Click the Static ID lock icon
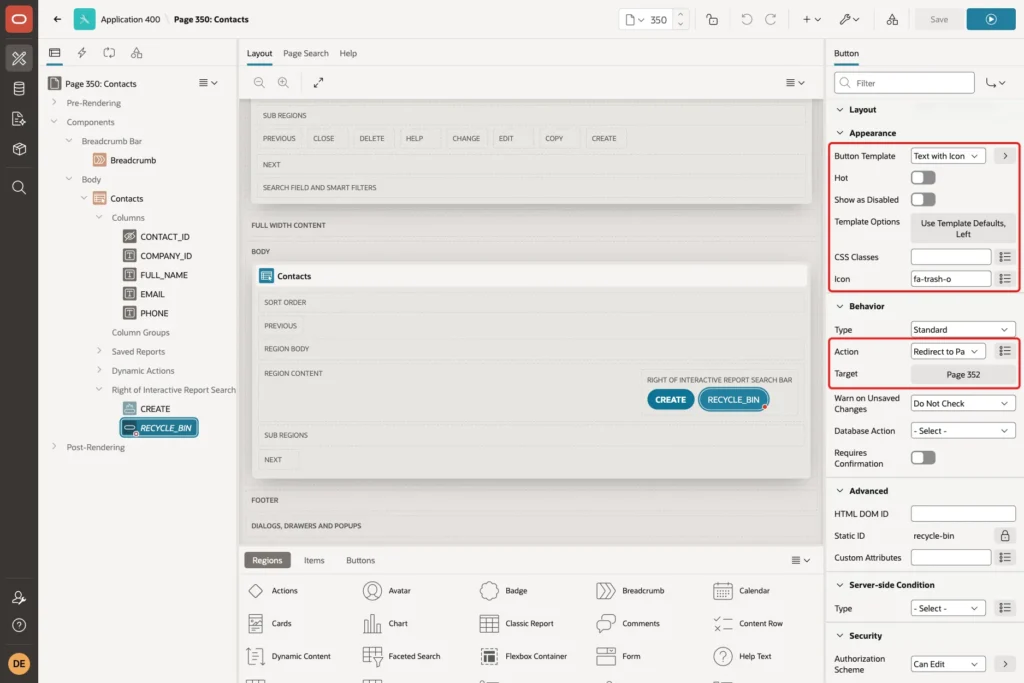1024x683 pixels. tap(1004, 535)
